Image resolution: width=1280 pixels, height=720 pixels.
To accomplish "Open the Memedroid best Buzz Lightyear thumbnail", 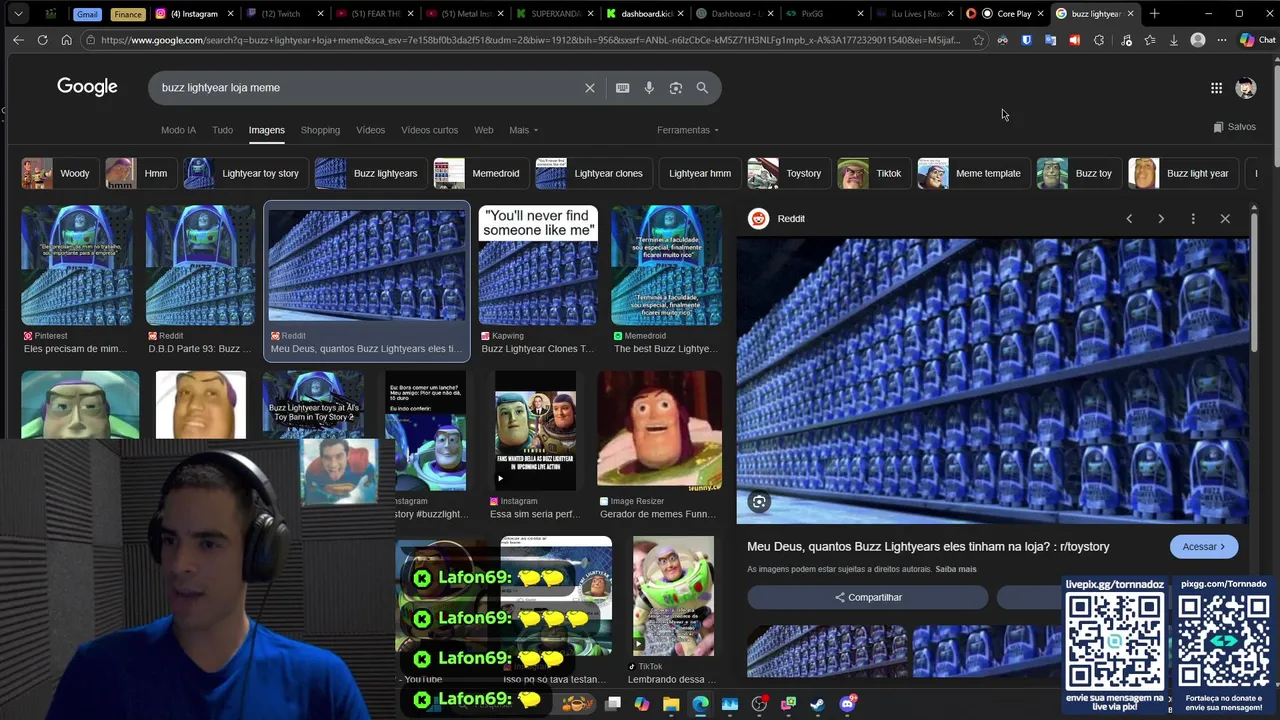I will coord(666,265).
